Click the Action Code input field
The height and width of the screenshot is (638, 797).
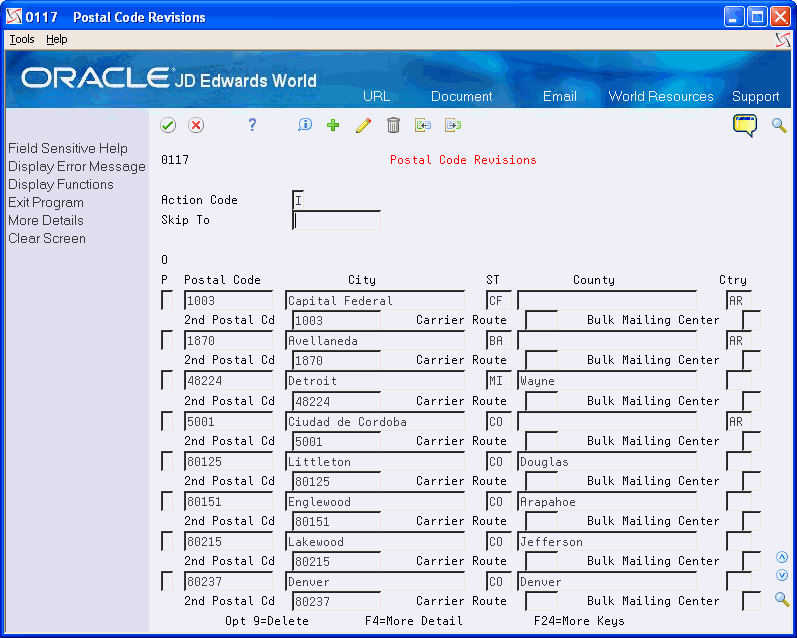pos(298,200)
